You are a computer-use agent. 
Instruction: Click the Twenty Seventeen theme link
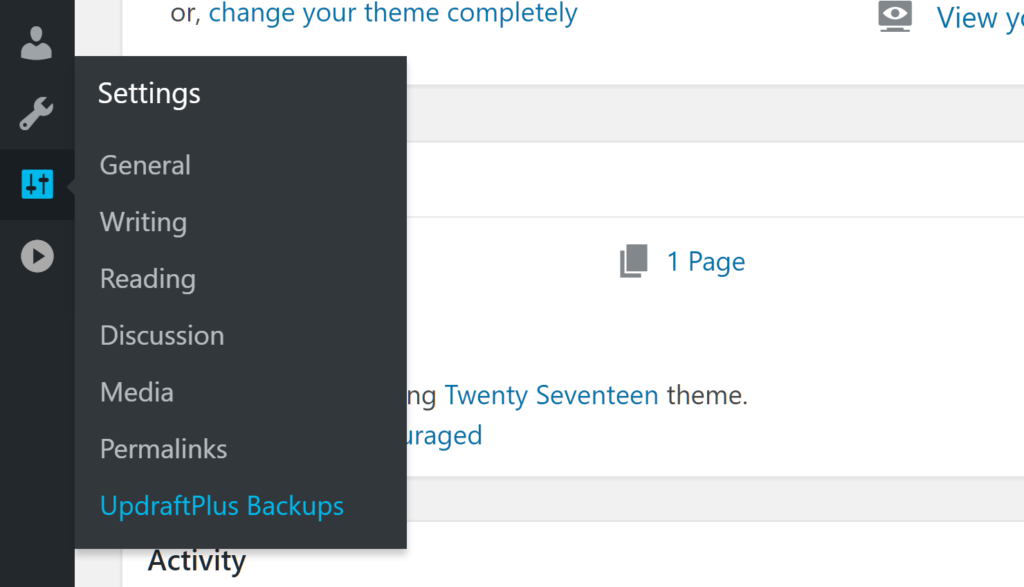[551, 395]
